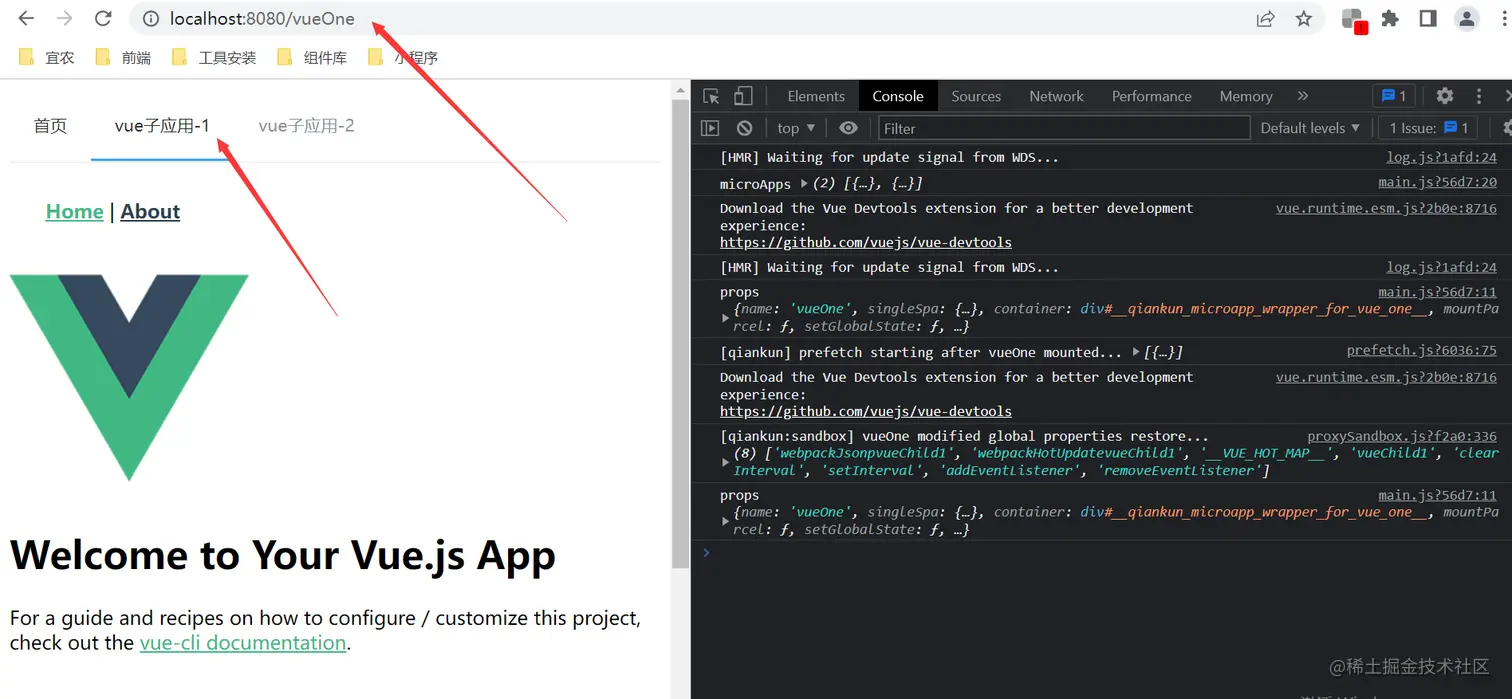Reload the page with the refresh icon
This screenshot has width=1512, height=699.
pyautogui.click(x=102, y=18)
